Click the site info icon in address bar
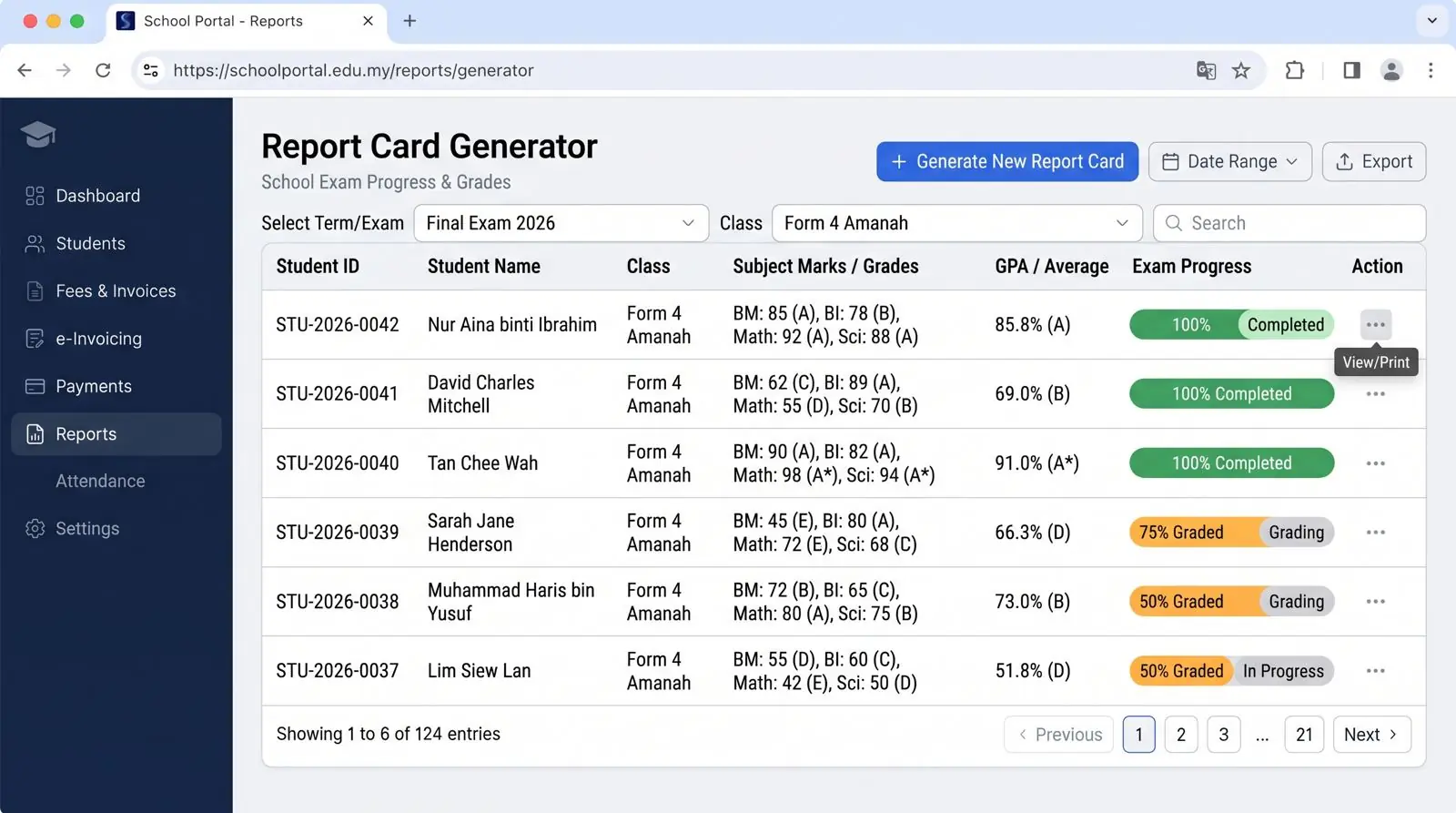 tap(151, 70)
